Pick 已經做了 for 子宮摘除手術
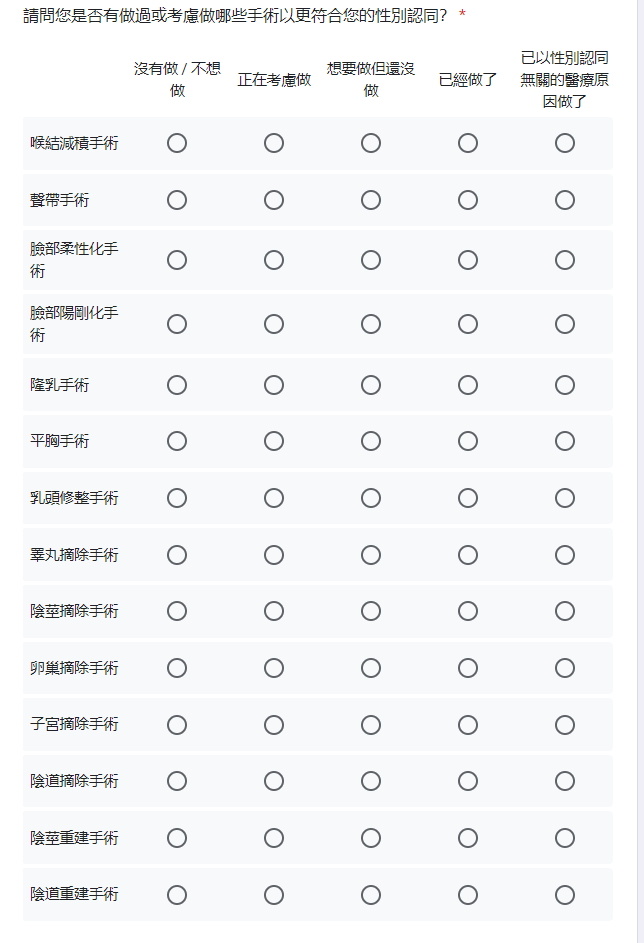The width and height of the screenshot is (644, 943). [468, 725]
